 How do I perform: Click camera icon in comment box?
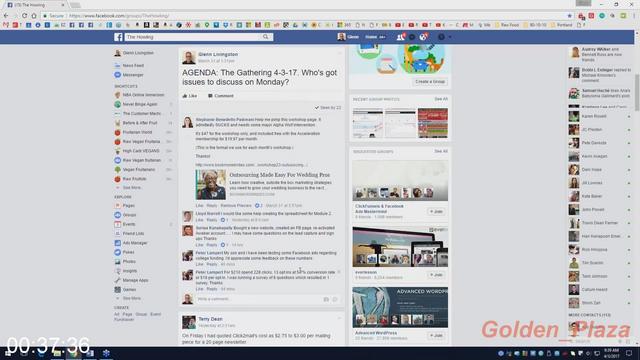[326, 300]
